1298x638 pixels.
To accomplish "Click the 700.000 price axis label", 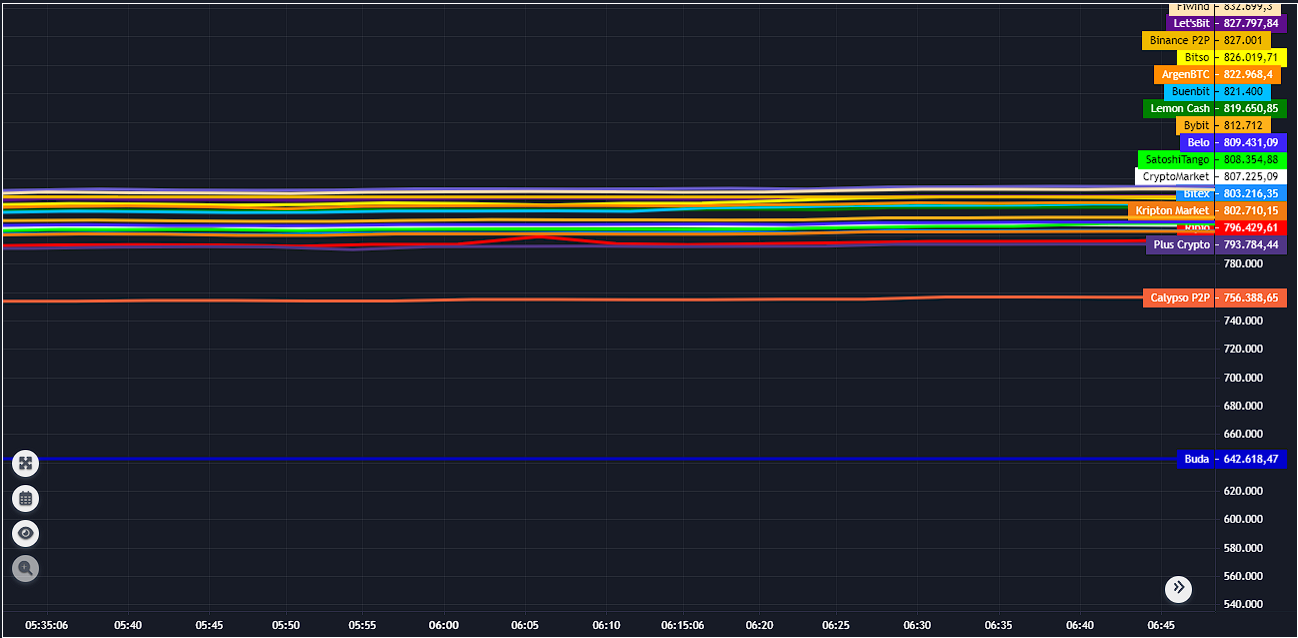I will (1243, 377).
